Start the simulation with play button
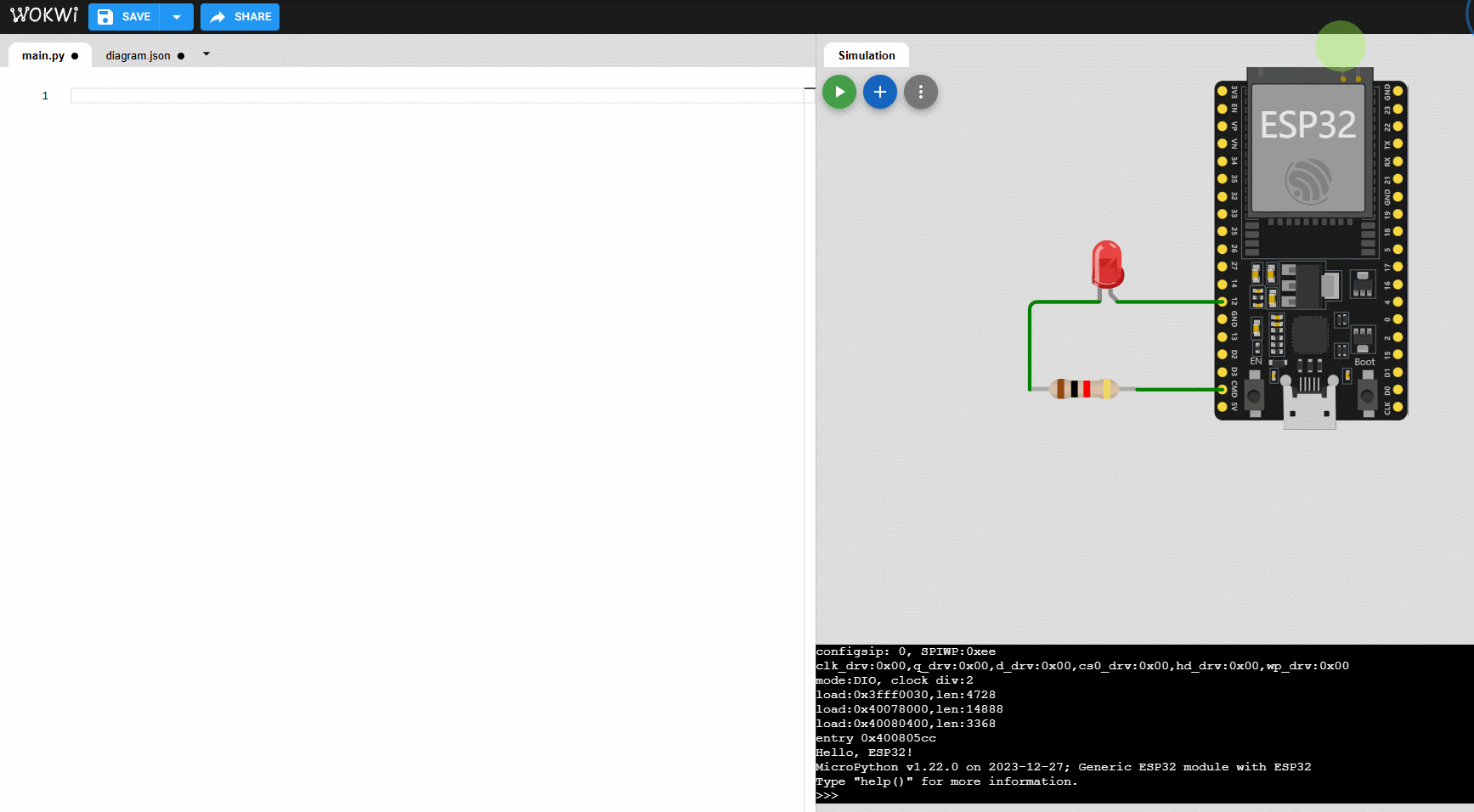 (x=839, y=92)
